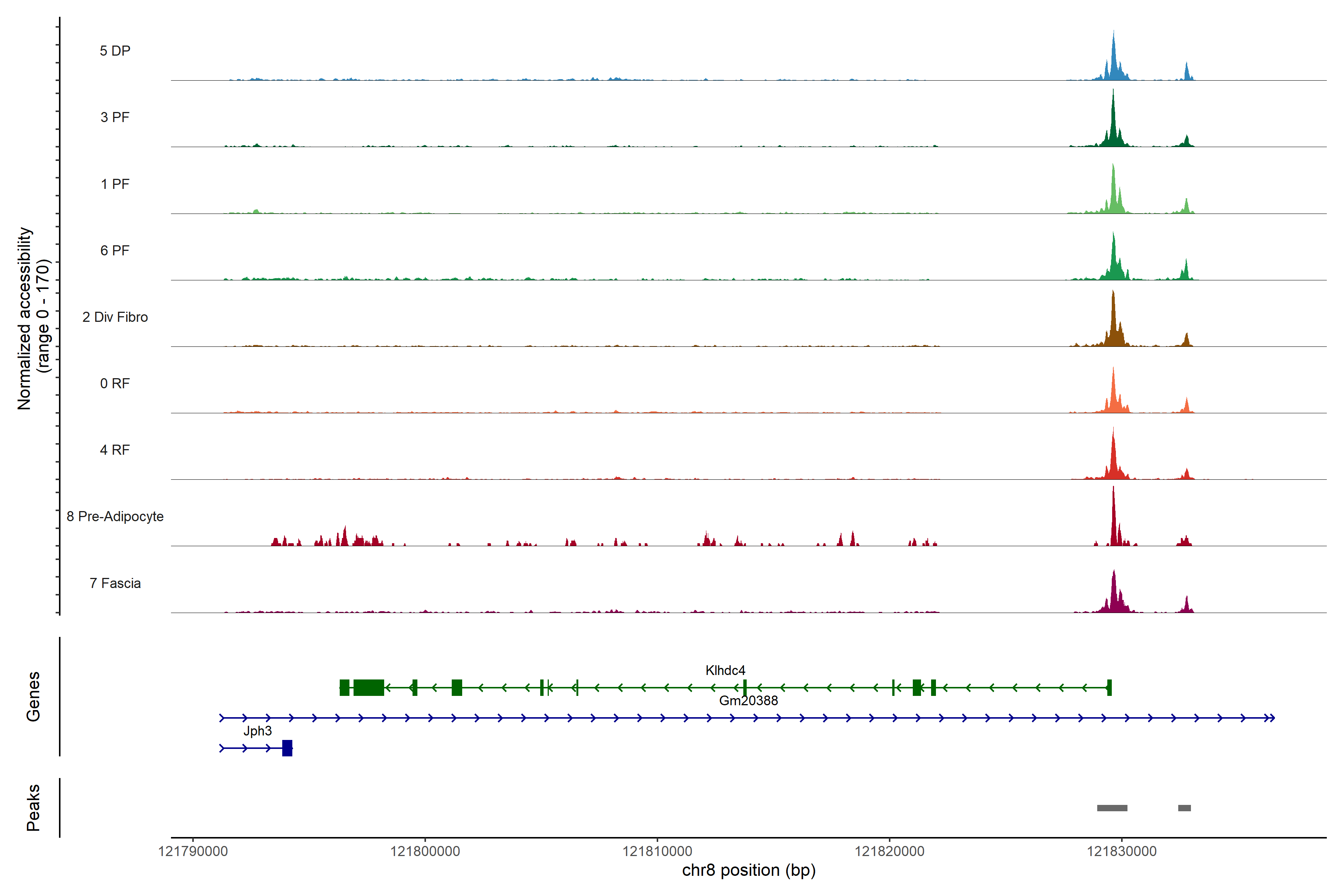Click the Jph3 gene label

tap(257, 731)
